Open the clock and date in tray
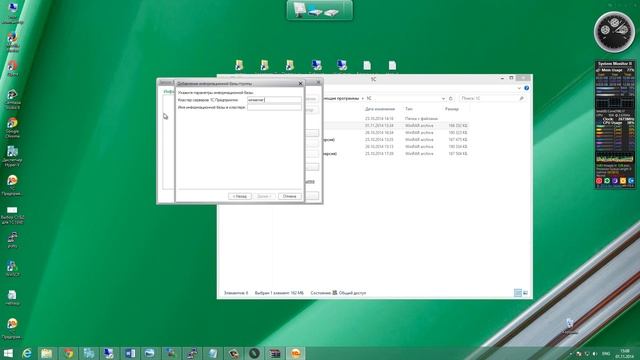 click(x=624, y=353)
